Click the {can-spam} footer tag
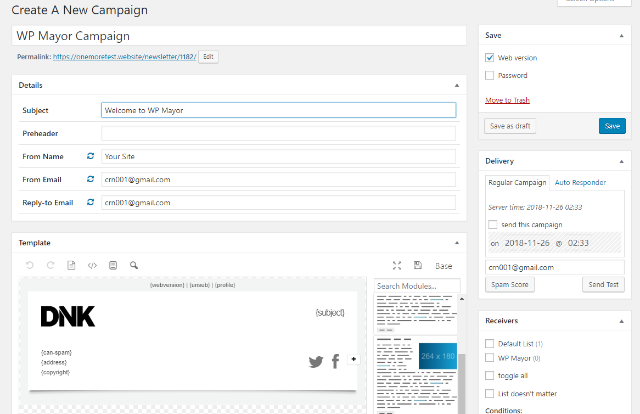This screenshot has width=640, height=414. (x=56, y=352)
